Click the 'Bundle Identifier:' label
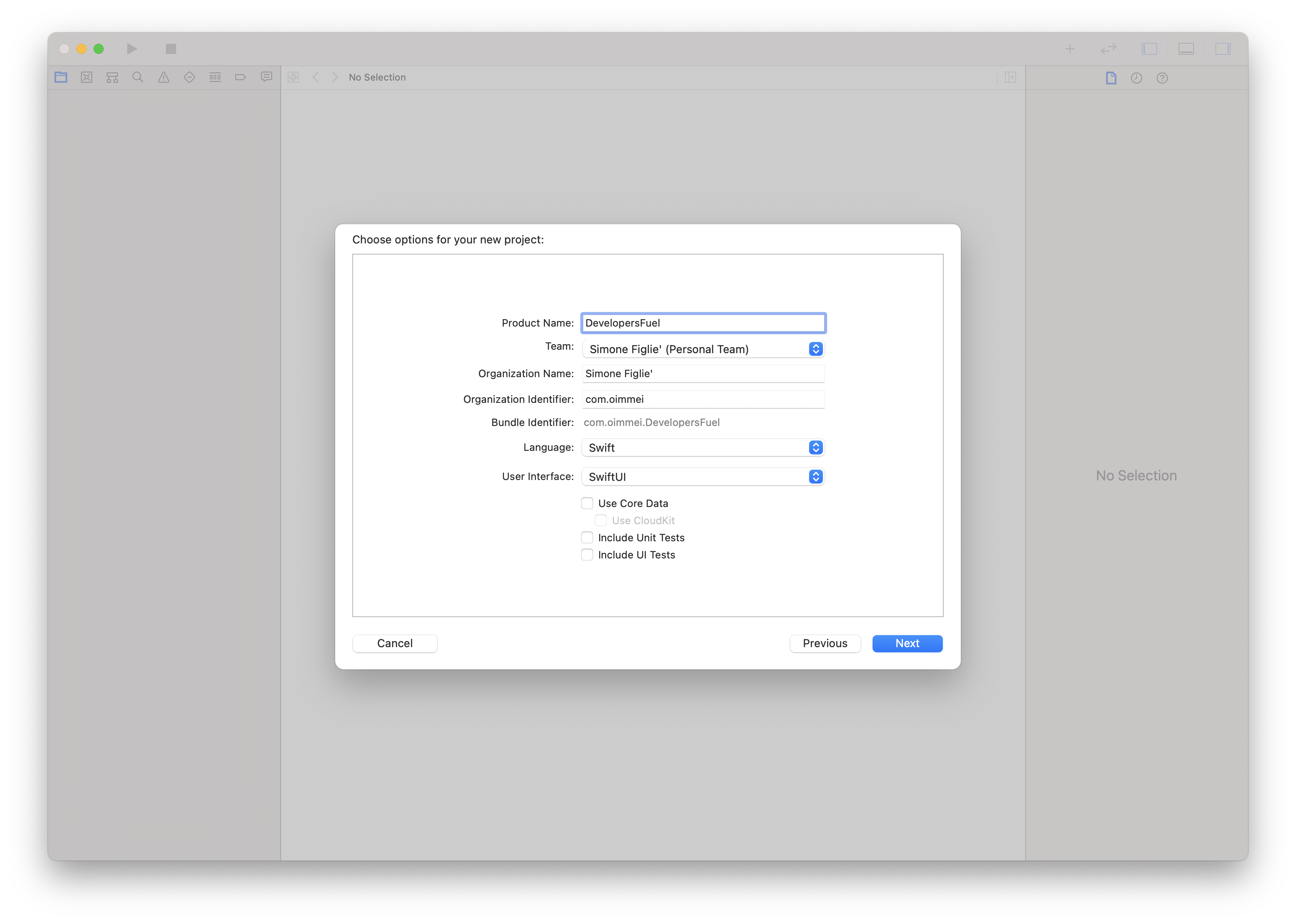Viewport: 1296px width, 924px height. [x=533, y=423]
